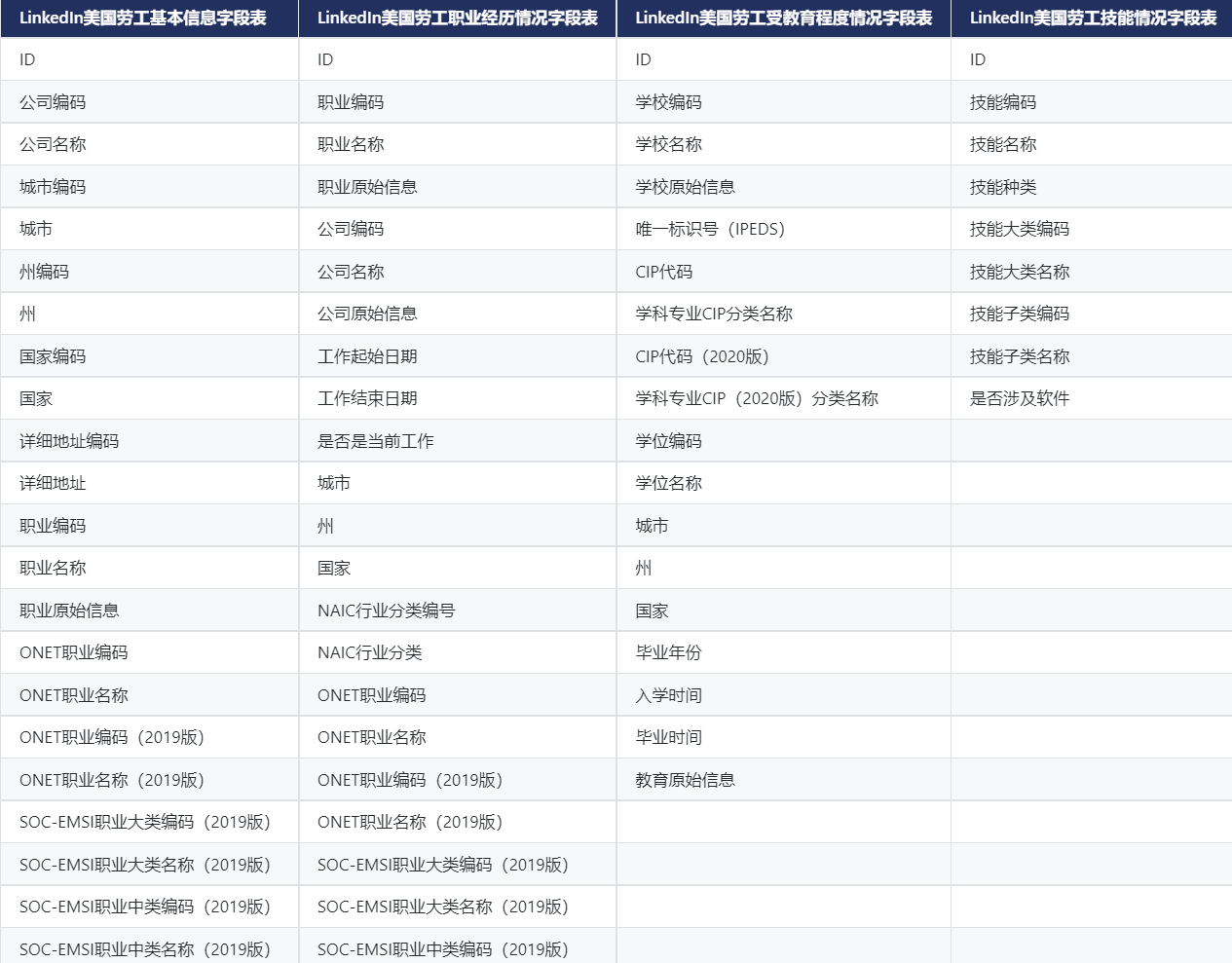
Task: Click the 工作起始日期 cell
Action: (x=458, y=356)
